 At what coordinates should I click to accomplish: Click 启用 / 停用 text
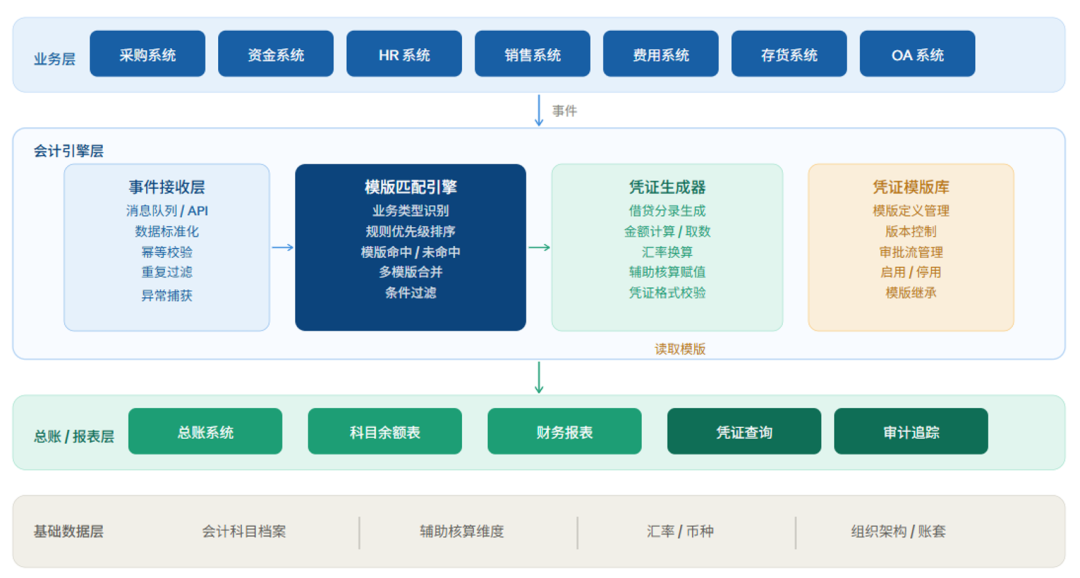pos(911,272)
